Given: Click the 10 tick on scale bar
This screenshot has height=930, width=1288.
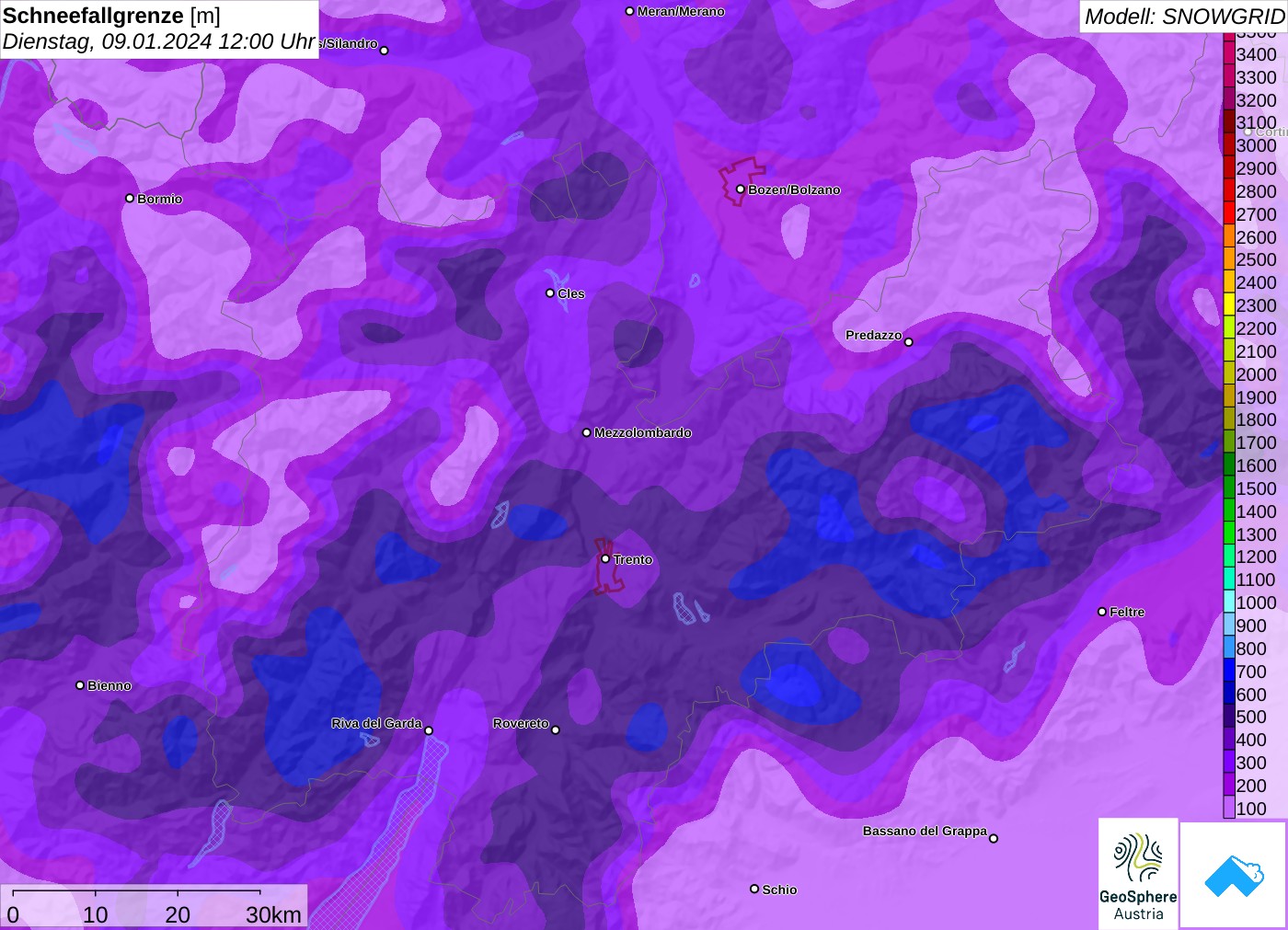Looking at the screenshot, I should [96, 914].
